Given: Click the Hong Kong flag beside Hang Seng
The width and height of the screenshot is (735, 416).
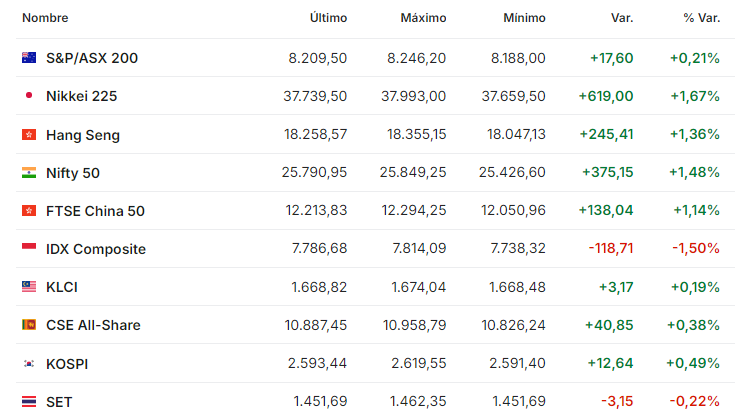Looking at the screenshot, I should 29,135.
